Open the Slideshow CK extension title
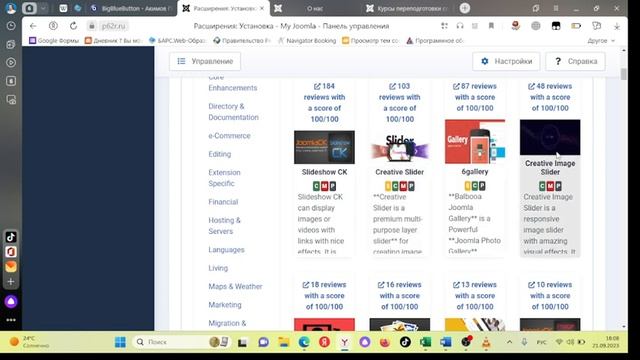The width and height of the screenshot is (640, 360). pyautogui.click(x=324, y=172)
